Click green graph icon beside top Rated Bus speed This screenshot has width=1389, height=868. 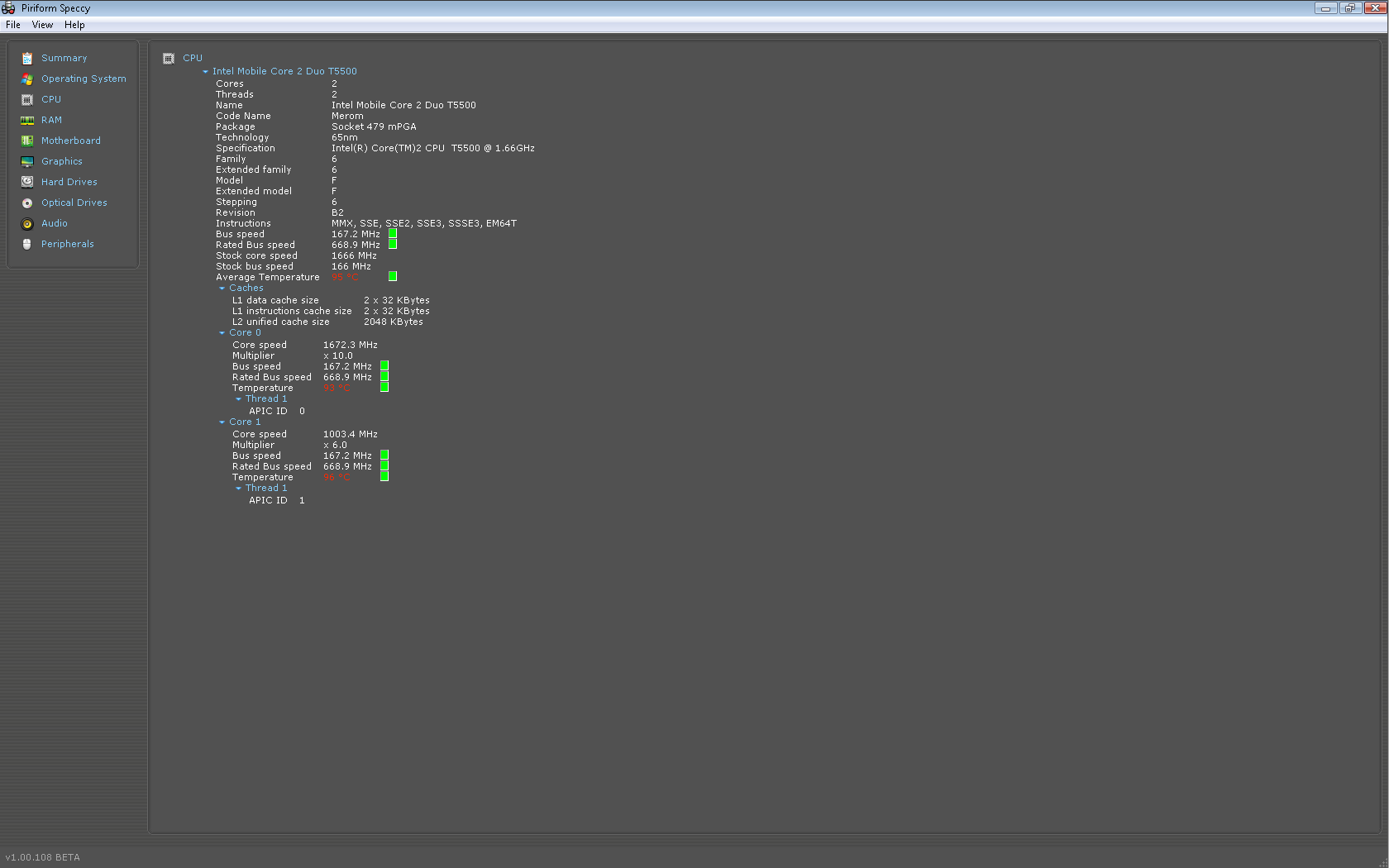393,245
